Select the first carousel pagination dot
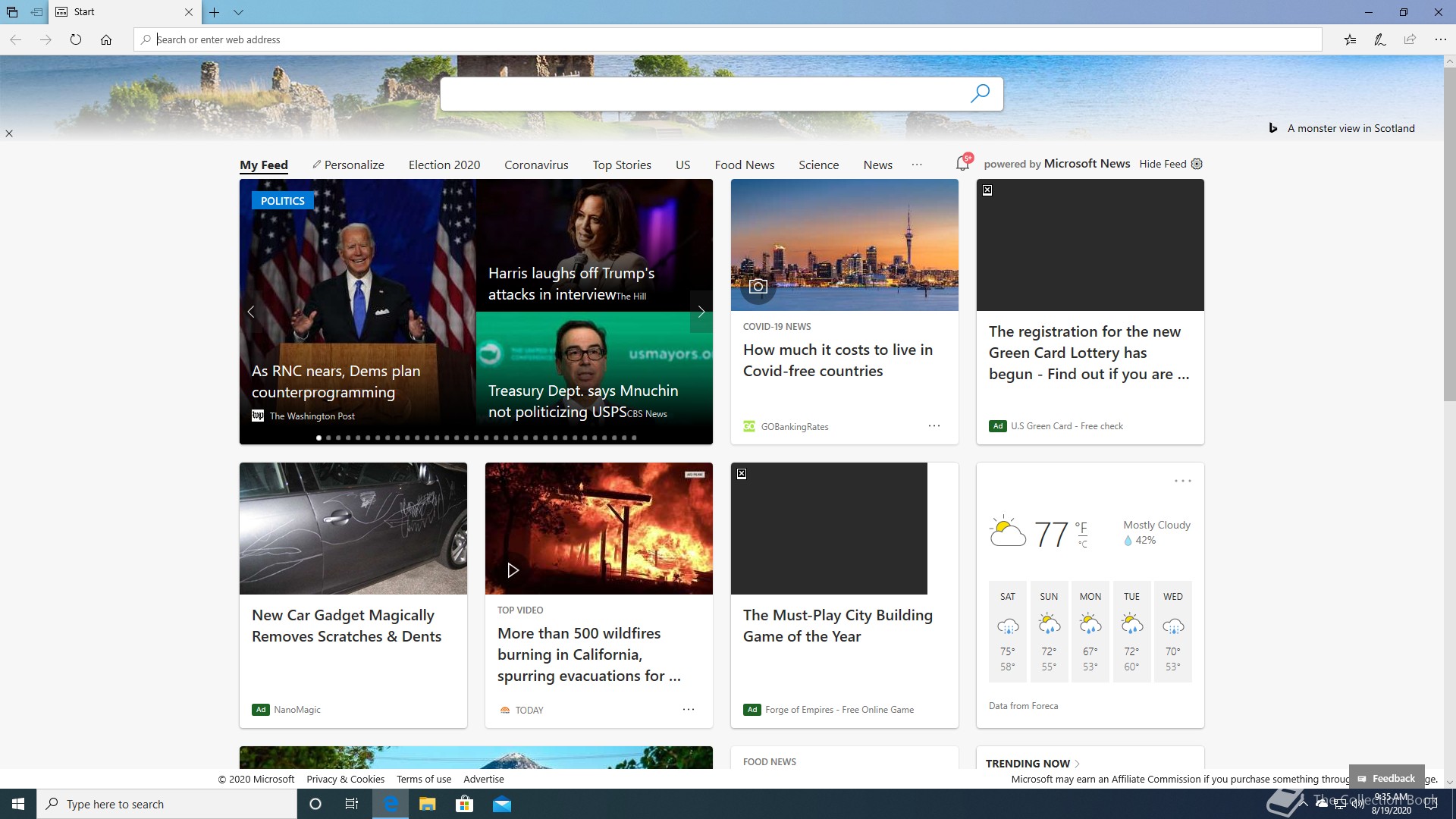1456x819 pixels. pyautogui.click(x=318, y=438)
